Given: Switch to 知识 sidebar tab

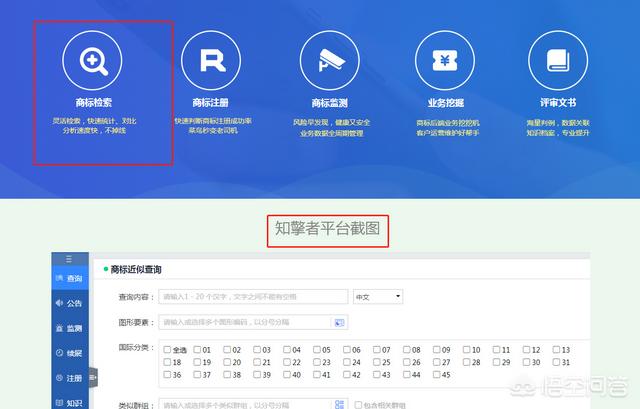Looking at the screenshot, I should (x=70, y=403).
